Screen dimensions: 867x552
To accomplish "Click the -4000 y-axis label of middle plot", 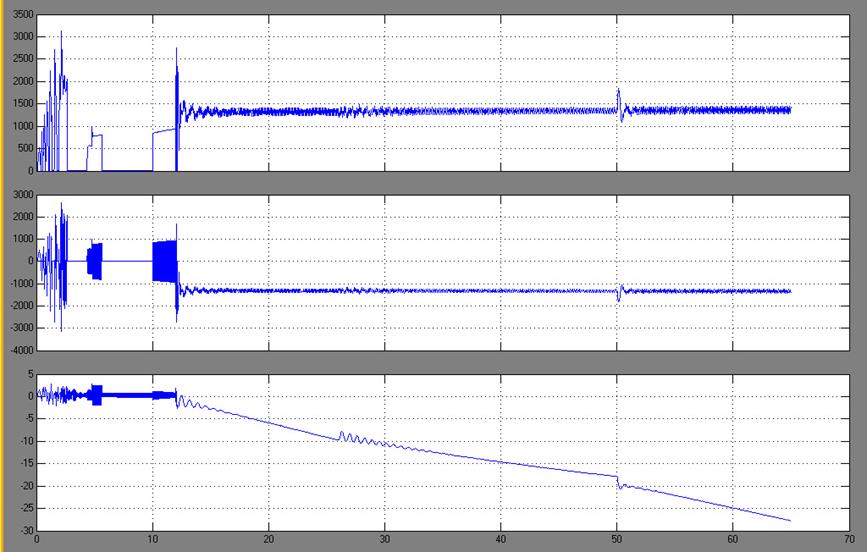I will coord(19,351).
